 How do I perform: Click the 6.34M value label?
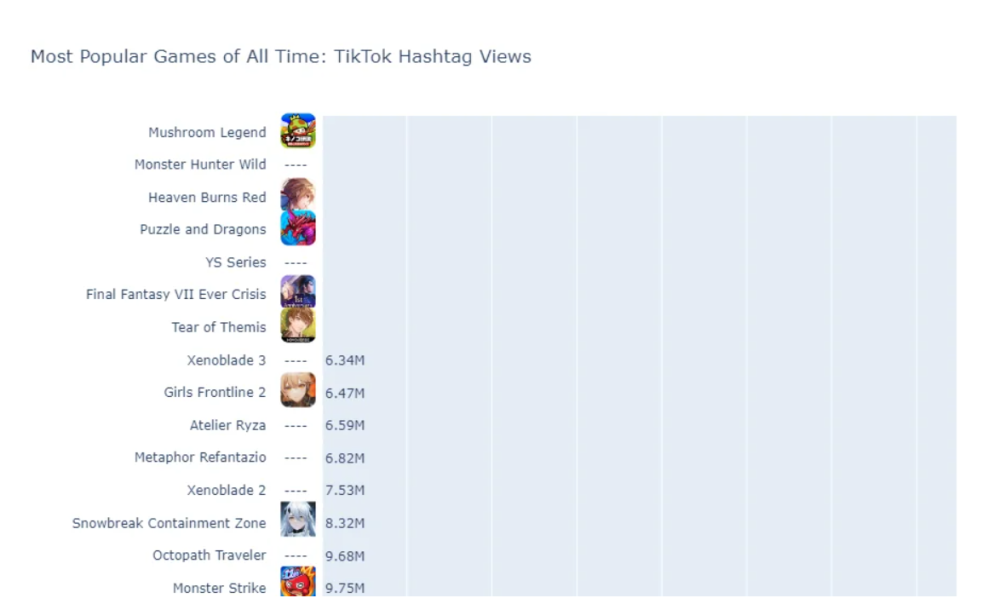(345, 360)
